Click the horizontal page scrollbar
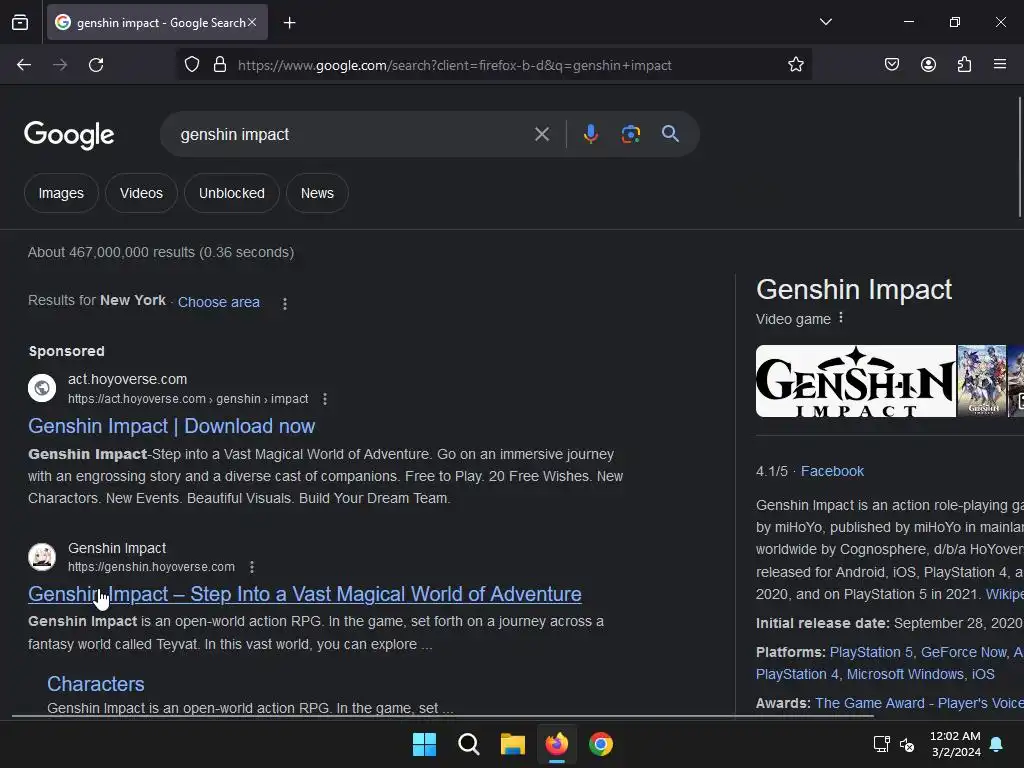The width and height of the screenshot is (1024, 768). [x=443, y=716]
